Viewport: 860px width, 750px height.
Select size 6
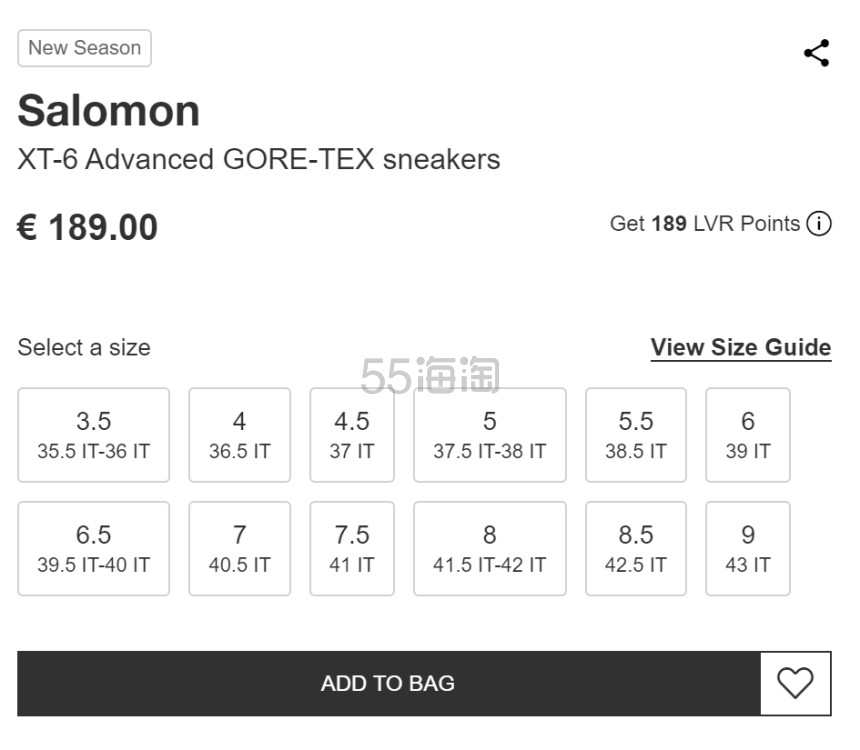coord(748,434)
